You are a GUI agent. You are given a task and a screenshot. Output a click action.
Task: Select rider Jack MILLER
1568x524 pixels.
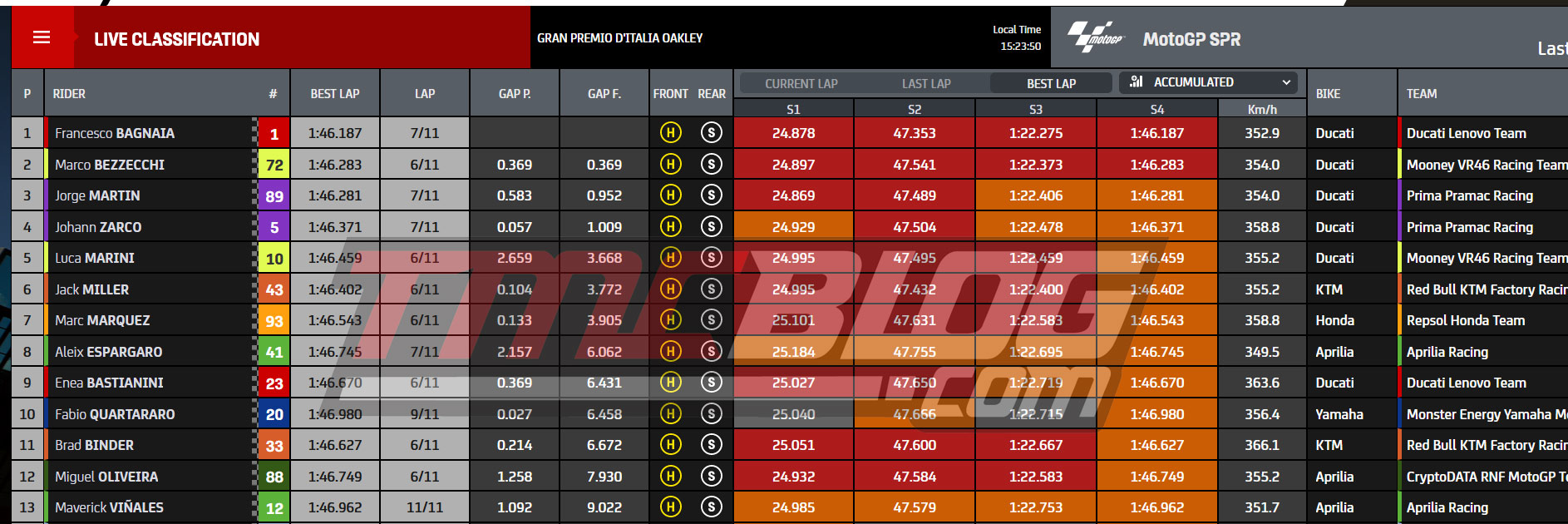tap(91, 289)
